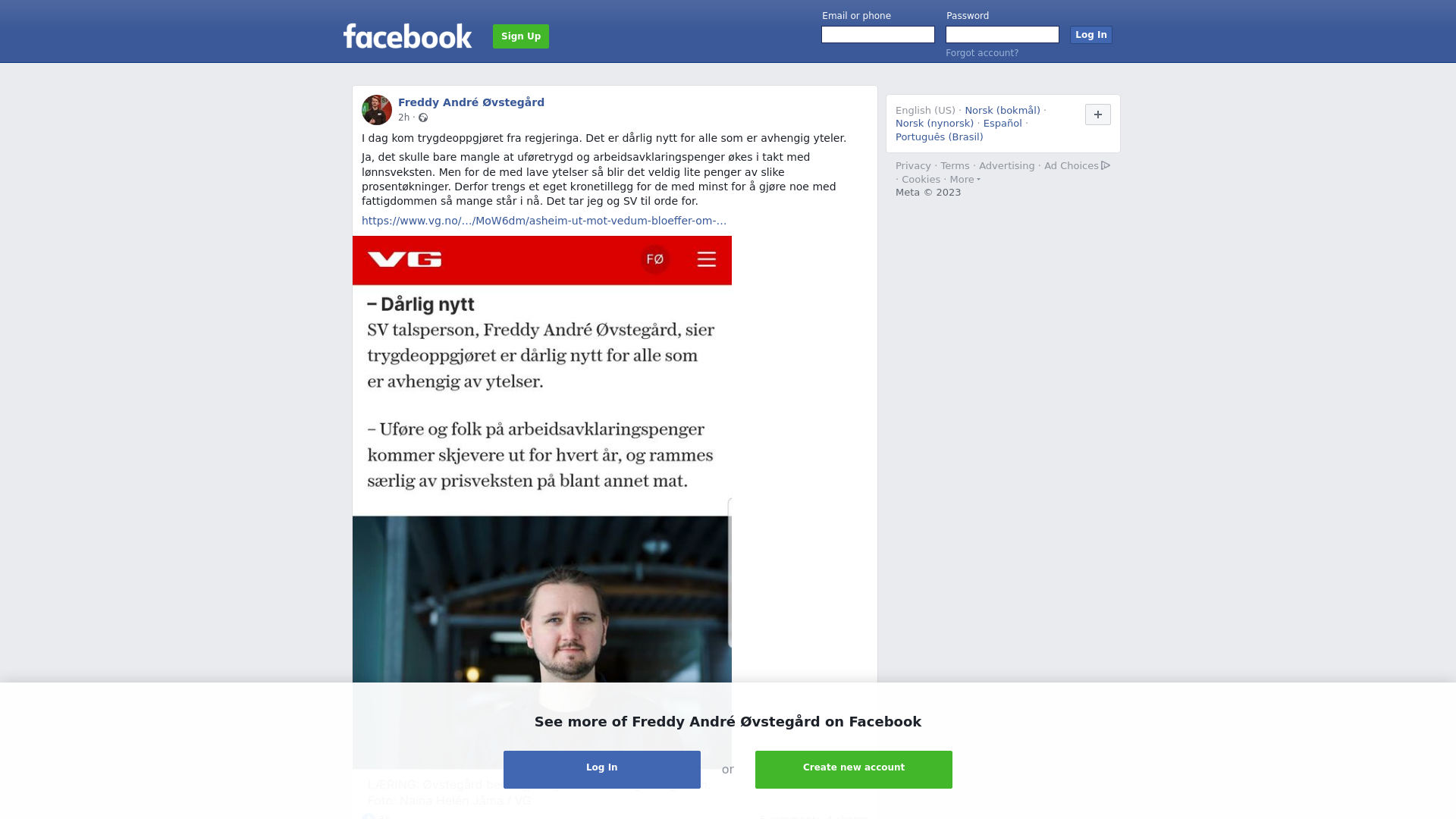Click the FØ circle badge in VG header
1456x819 pixels.
[x=655, y=259]
